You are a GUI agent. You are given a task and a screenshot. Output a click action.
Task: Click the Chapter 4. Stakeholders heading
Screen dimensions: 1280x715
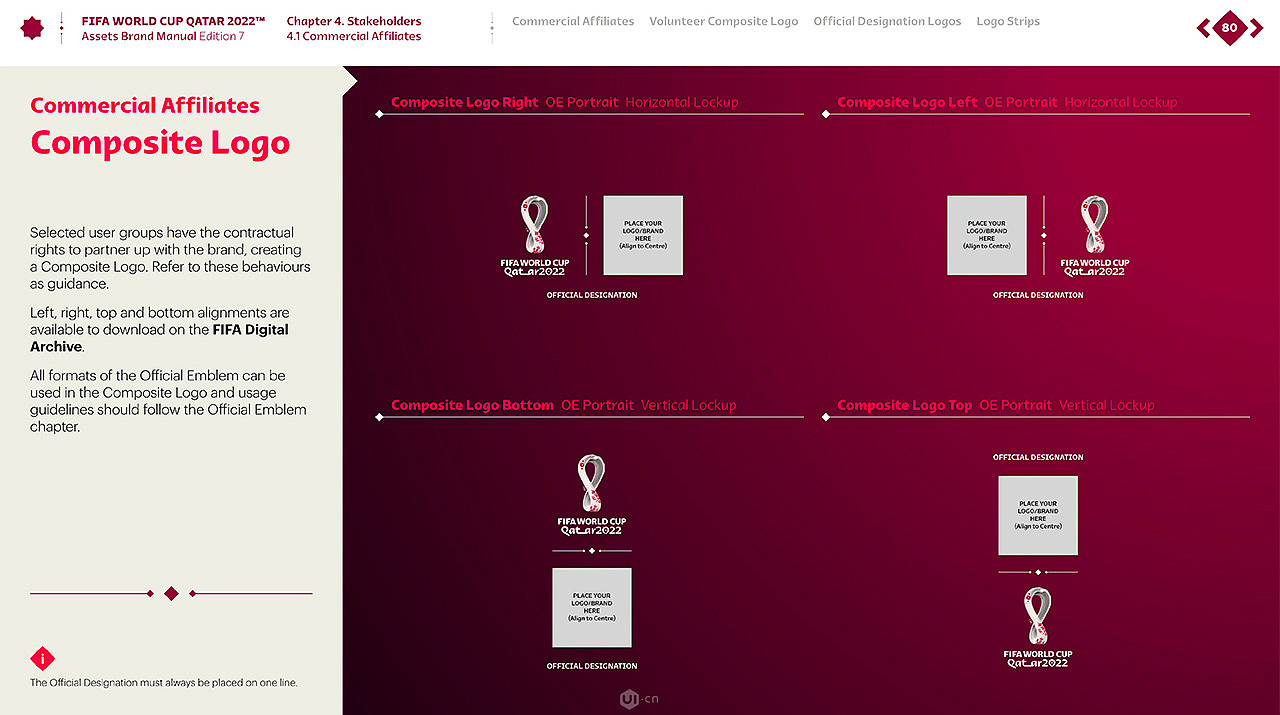354,21
